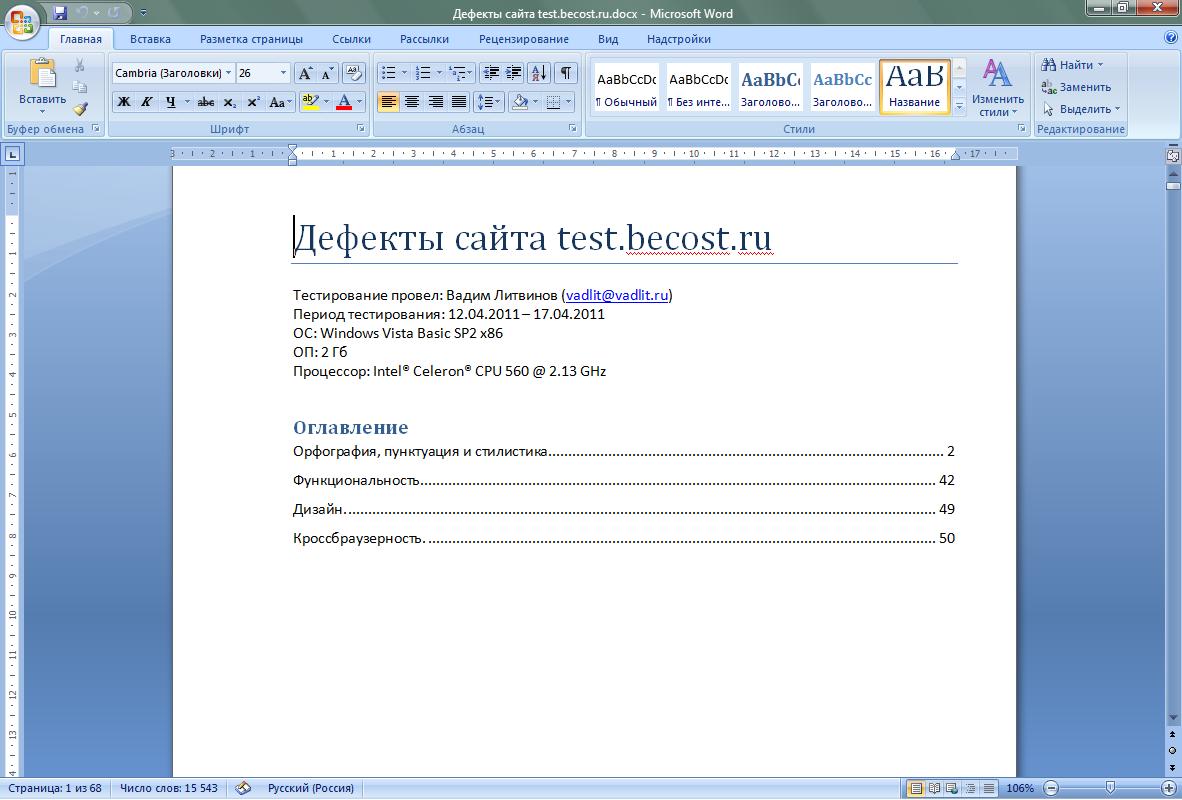Open the Разметка страницы tab
Image resolution: width=1182 pixels, height=800 pixels.
pos(251,39)
